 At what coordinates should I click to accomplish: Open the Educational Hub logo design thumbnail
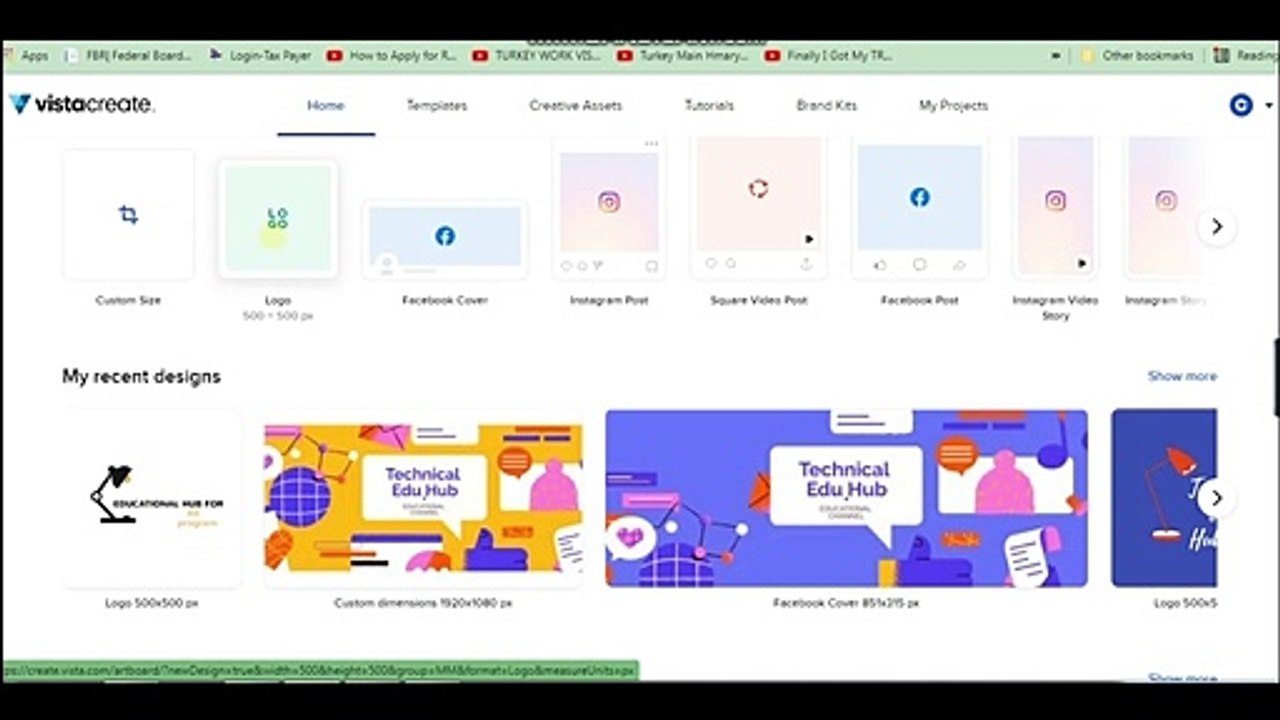[x=152, y=498]
